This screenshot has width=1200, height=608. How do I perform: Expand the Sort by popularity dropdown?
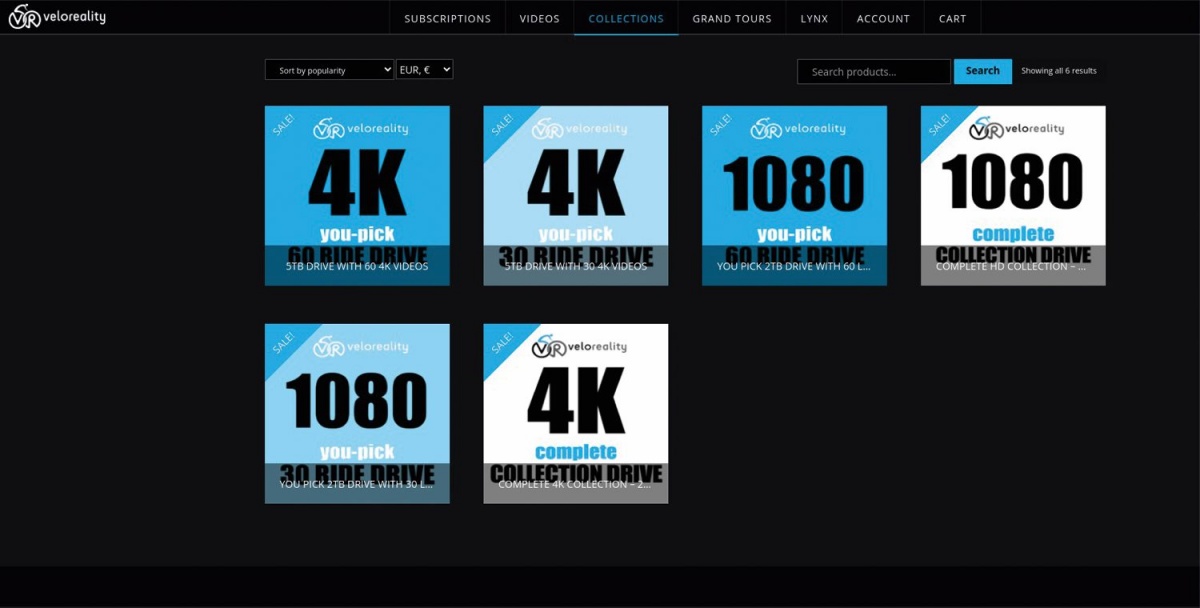pos(329,70)
